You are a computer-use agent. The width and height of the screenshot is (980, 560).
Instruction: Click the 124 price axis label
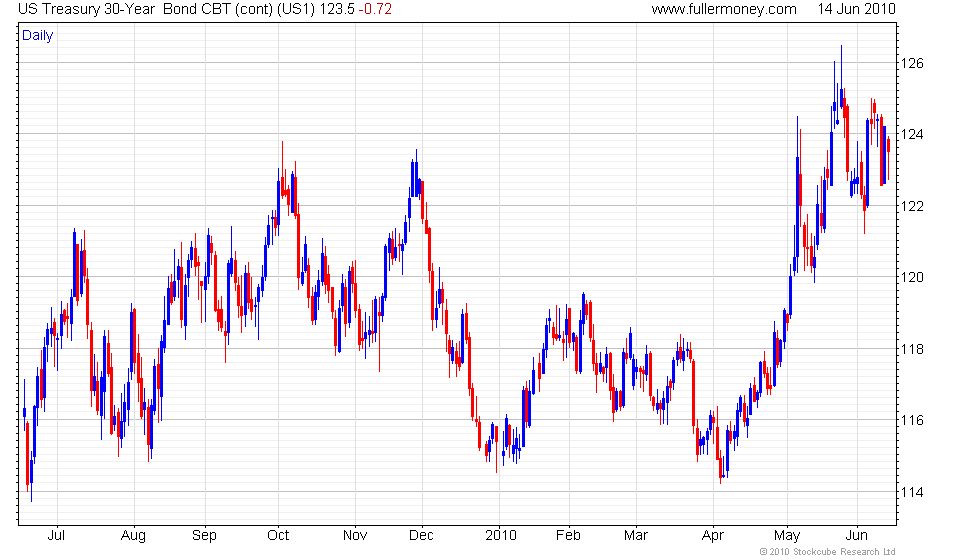pyautogui.click(x=911, y=134)
